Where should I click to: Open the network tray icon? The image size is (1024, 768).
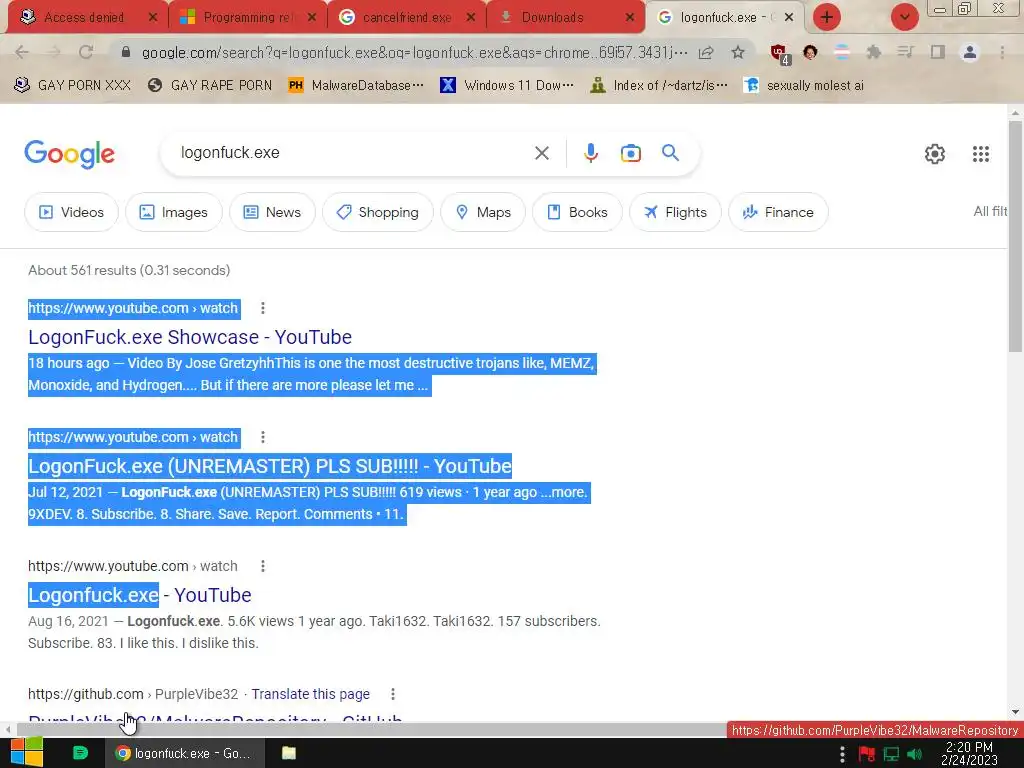point(891,754)
